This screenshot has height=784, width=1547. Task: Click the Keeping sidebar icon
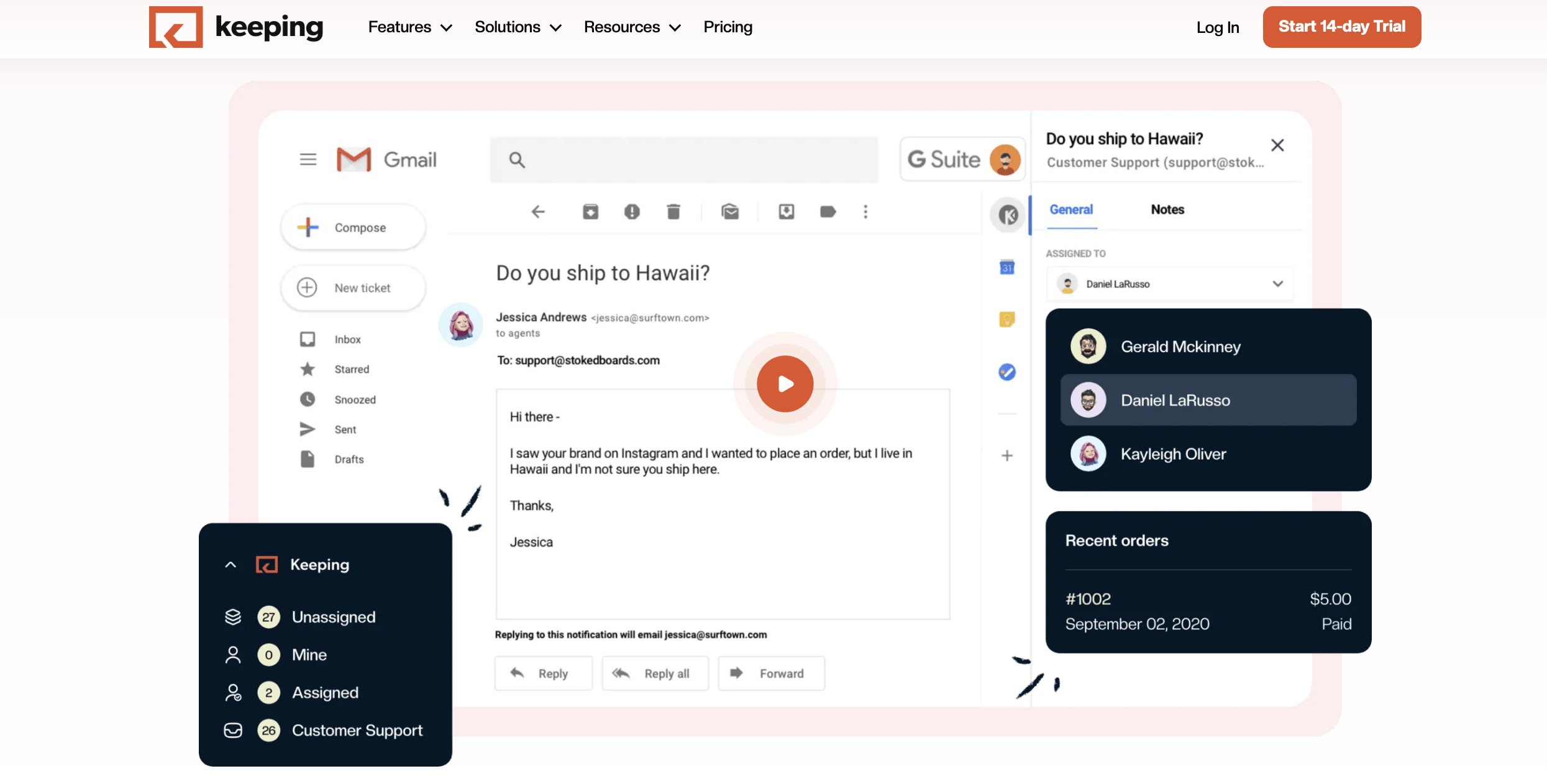[x=1007, y=216]
